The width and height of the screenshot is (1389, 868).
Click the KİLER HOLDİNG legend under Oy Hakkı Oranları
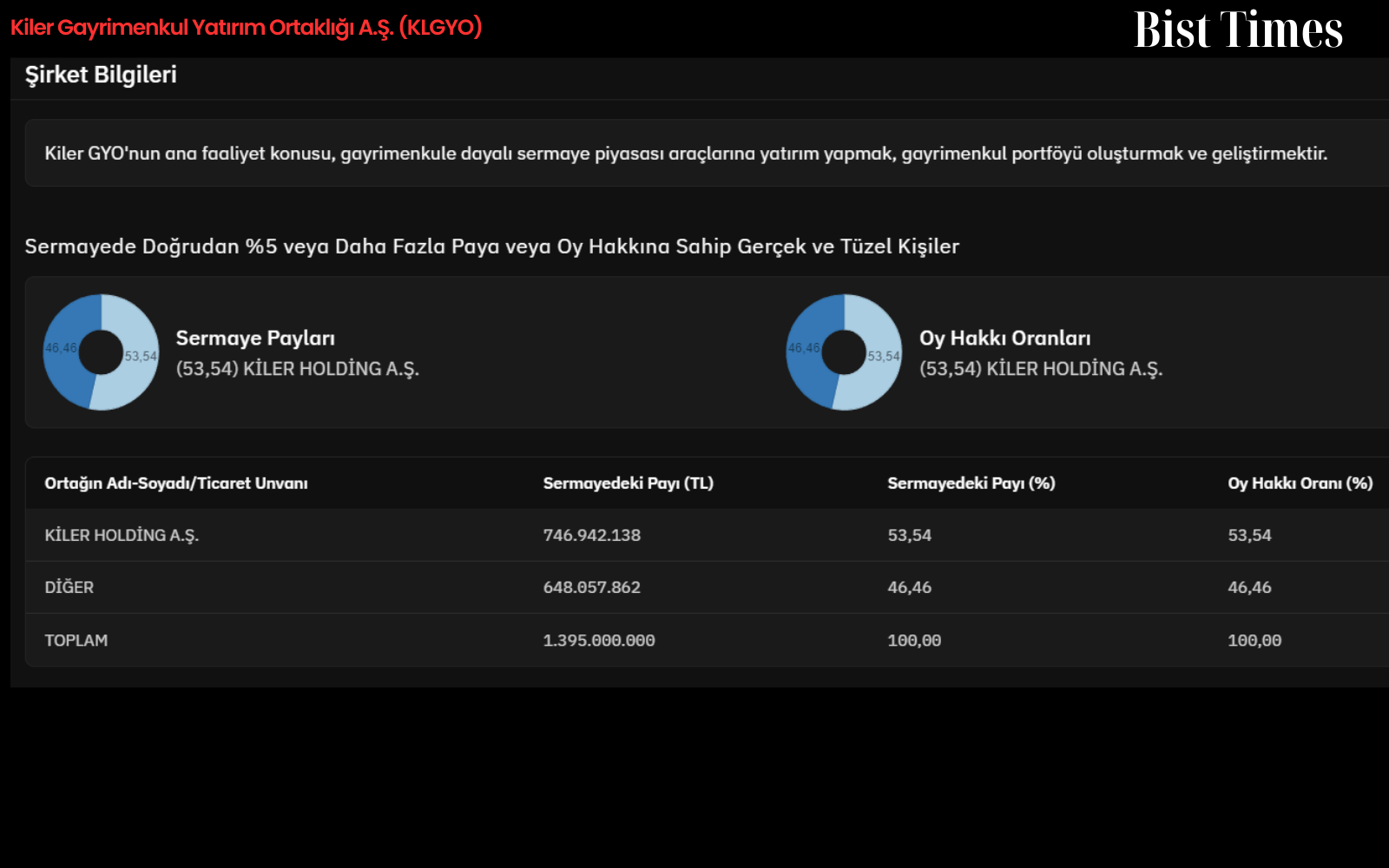(x=1041, y=369)
